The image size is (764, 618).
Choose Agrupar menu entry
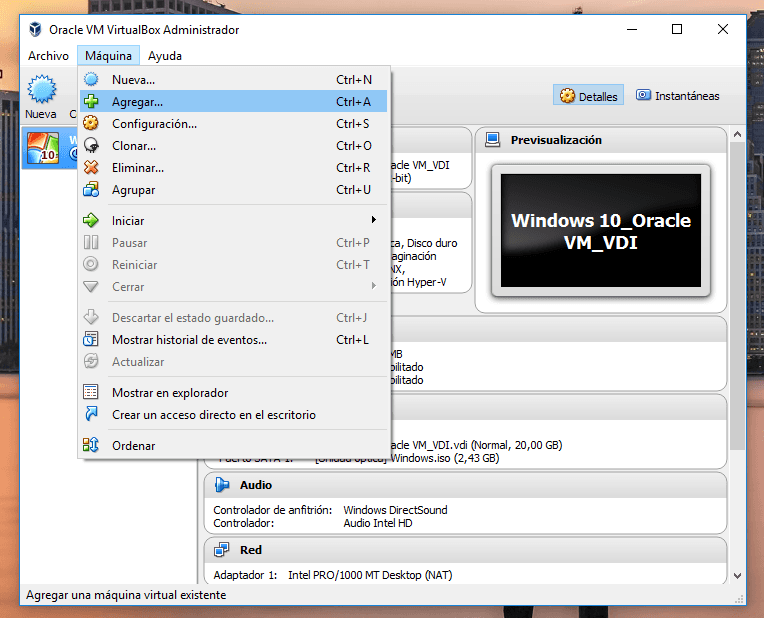click(234, 189)
